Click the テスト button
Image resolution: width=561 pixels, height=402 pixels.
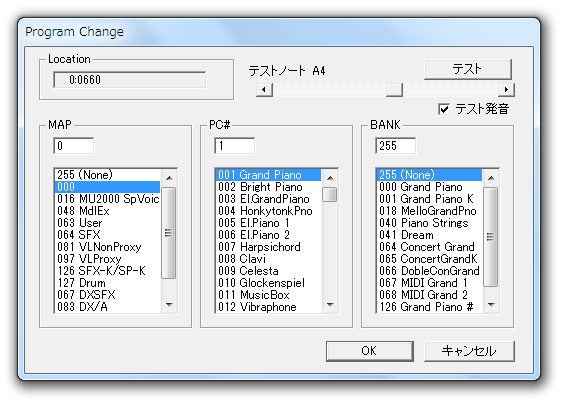[468, 69]
